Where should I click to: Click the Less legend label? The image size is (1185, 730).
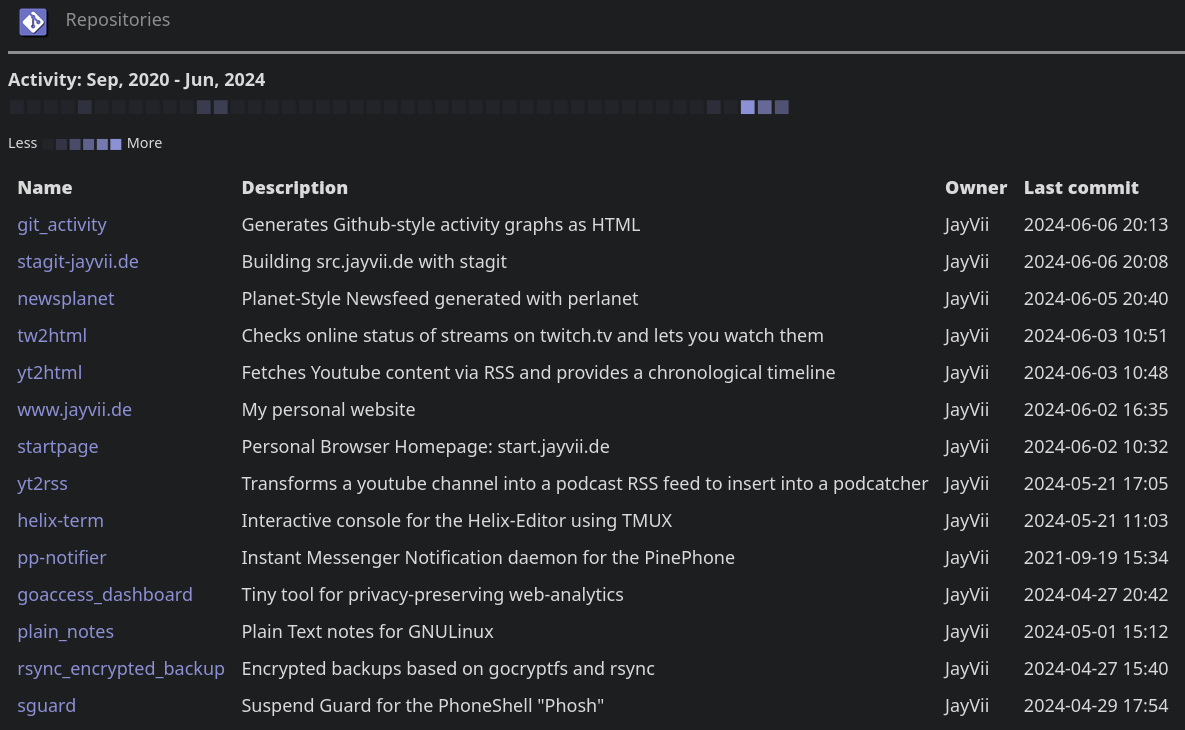click(x=23, y=143)
